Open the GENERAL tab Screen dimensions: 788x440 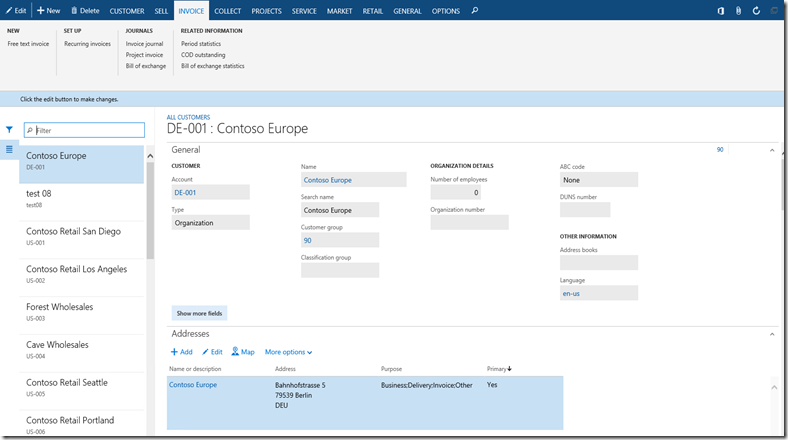407,11
